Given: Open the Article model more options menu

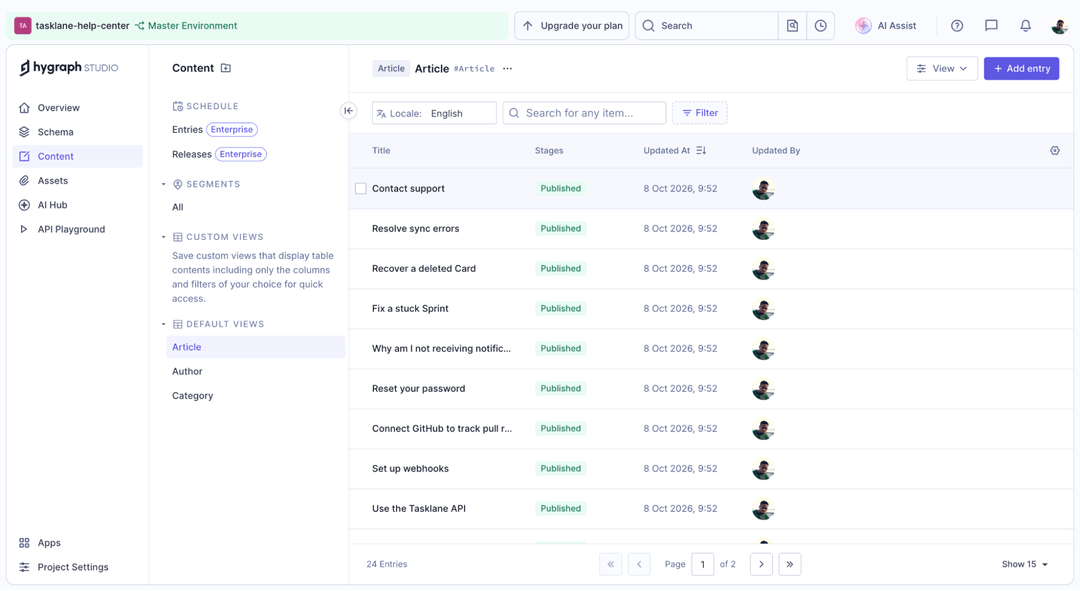Looking at the screenshot, I should click(x=508, y=68).
